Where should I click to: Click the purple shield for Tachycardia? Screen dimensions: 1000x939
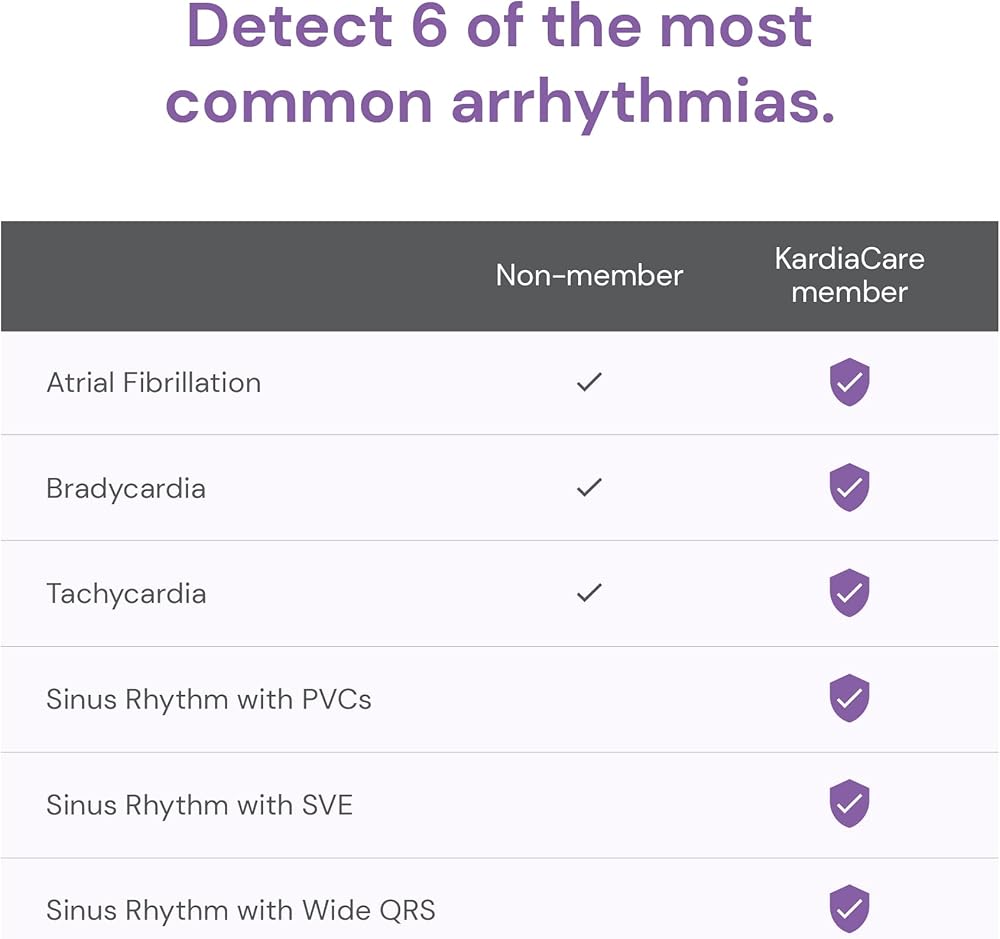[849, 593]
